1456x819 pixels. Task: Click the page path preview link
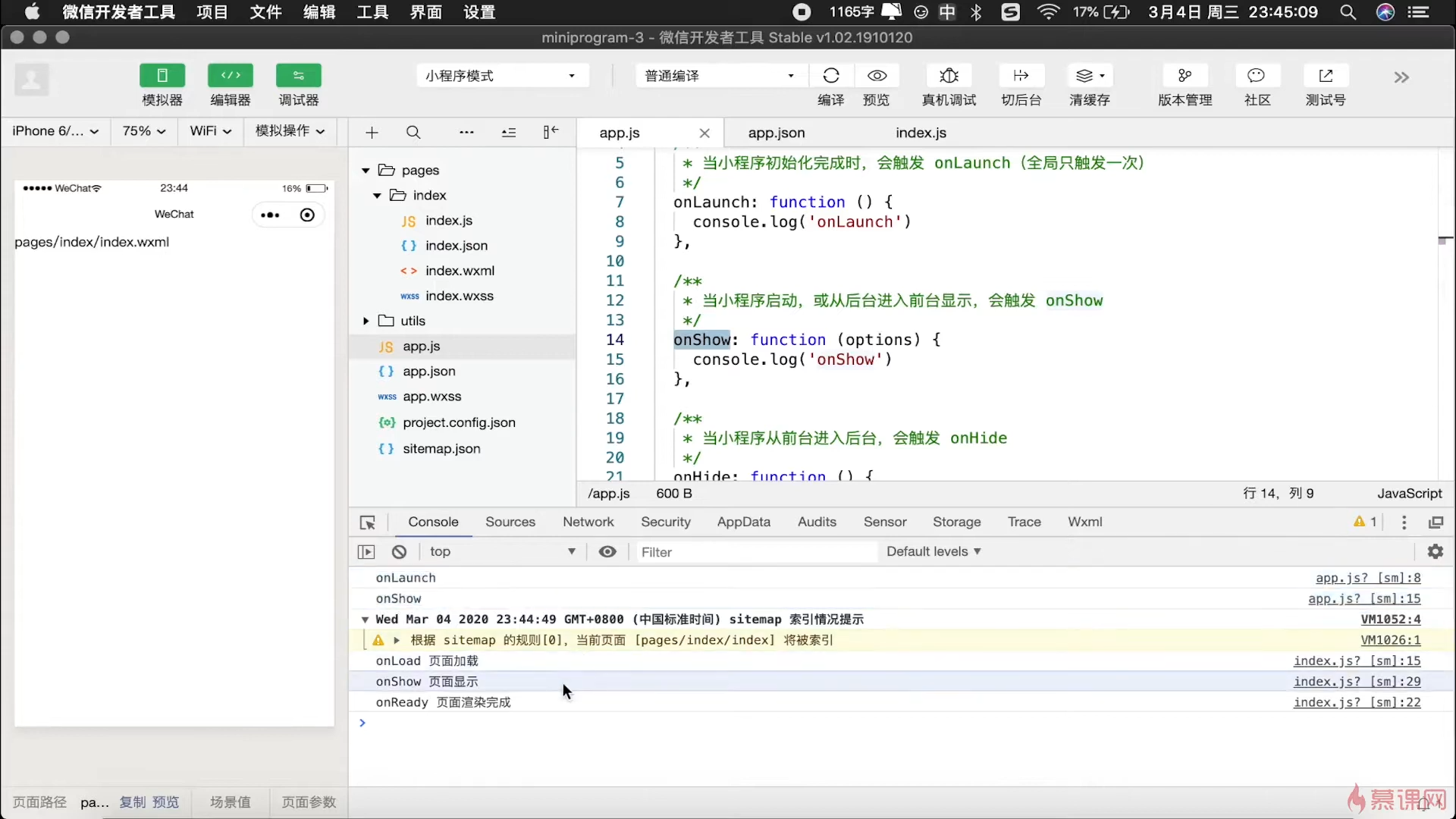[x=166, y=802]
